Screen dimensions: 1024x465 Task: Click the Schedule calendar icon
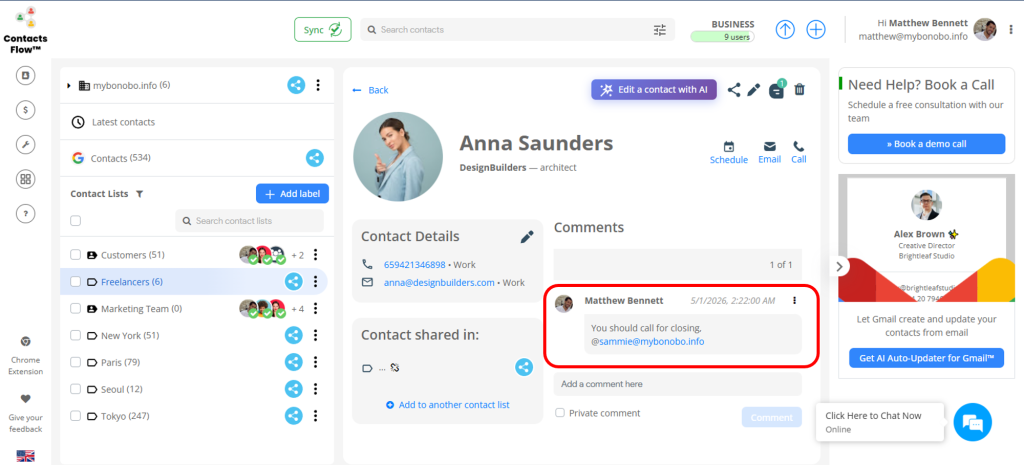coord(728,146)
